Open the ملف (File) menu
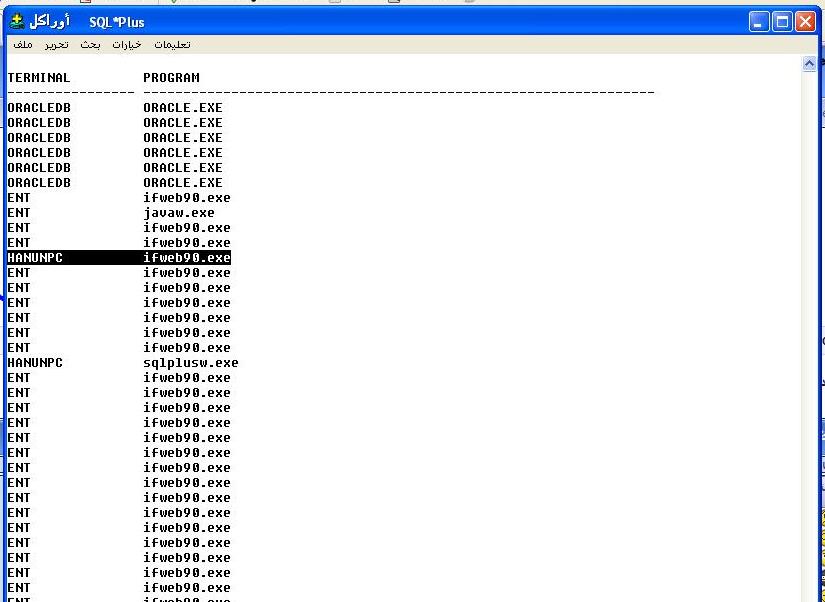Viewport: 825px width, 602px height. click(22, 45)
